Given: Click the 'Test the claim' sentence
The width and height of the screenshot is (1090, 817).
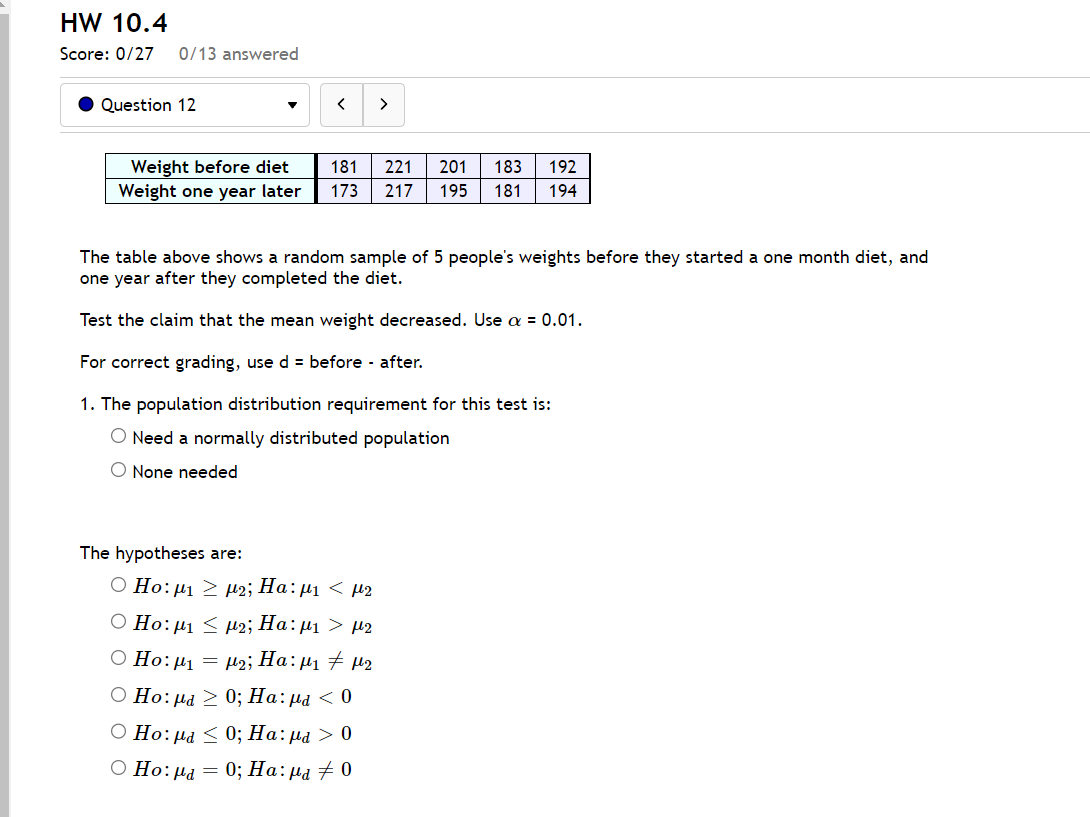Looking at the screenshot, I should click(x=331, y=321).
